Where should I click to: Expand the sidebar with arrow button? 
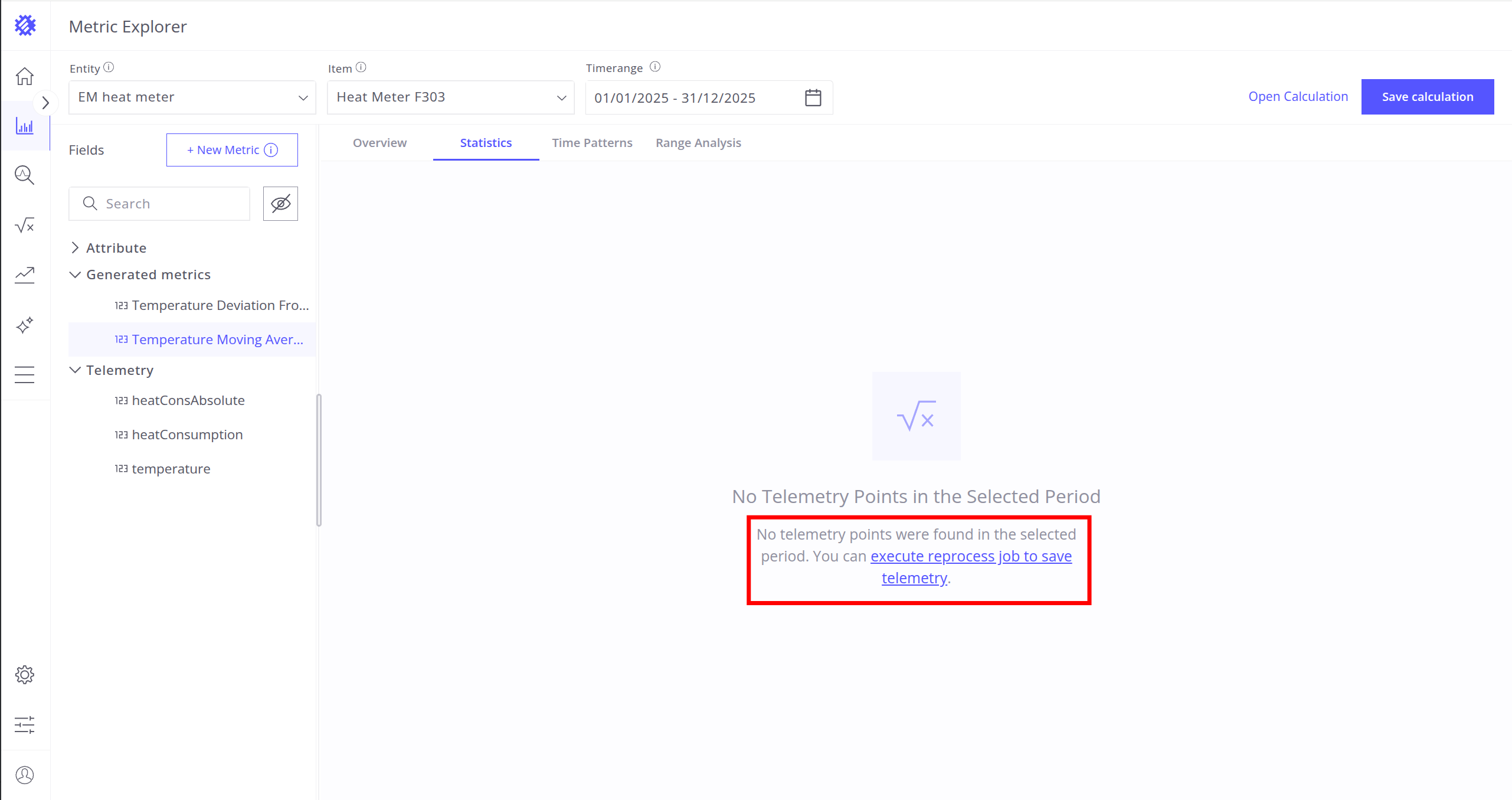click(x=45, y=103)
